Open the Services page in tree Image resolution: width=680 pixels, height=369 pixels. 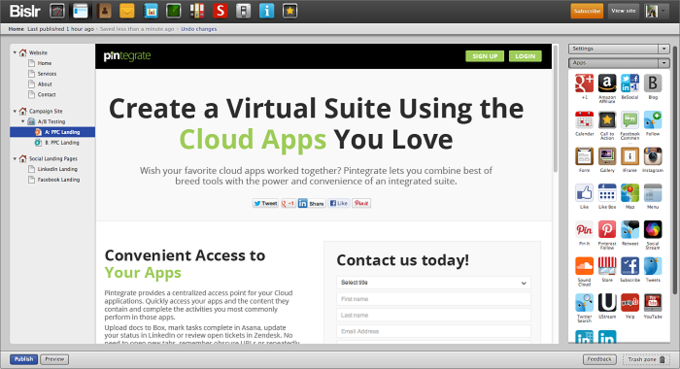47,74
